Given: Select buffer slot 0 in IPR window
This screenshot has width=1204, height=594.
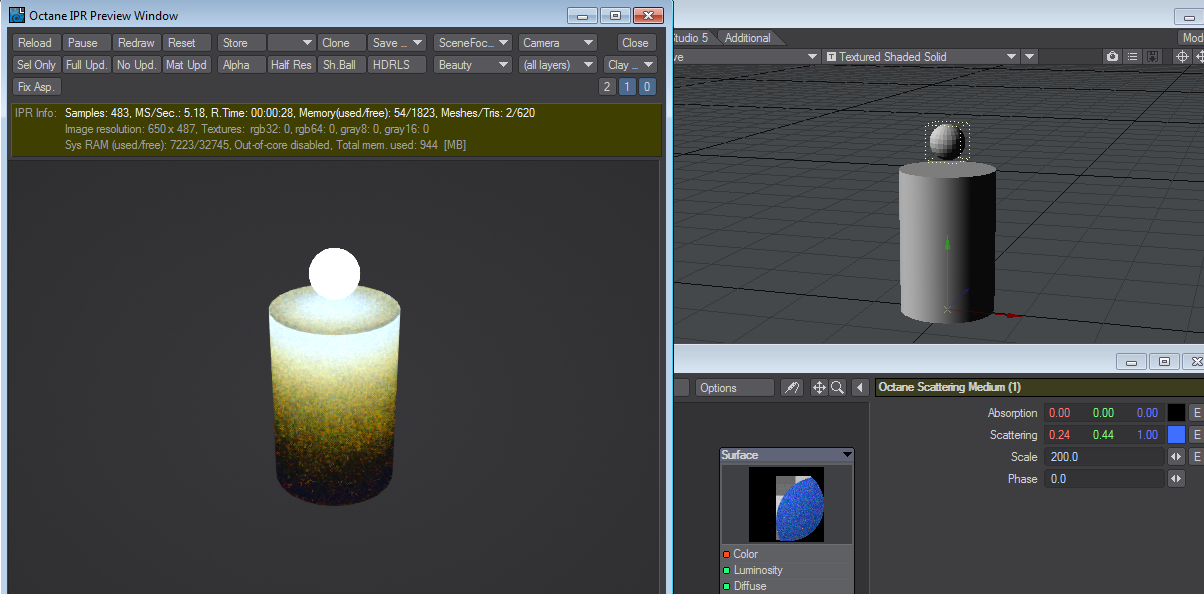Looking at the screenshot, I should [647, 87].
